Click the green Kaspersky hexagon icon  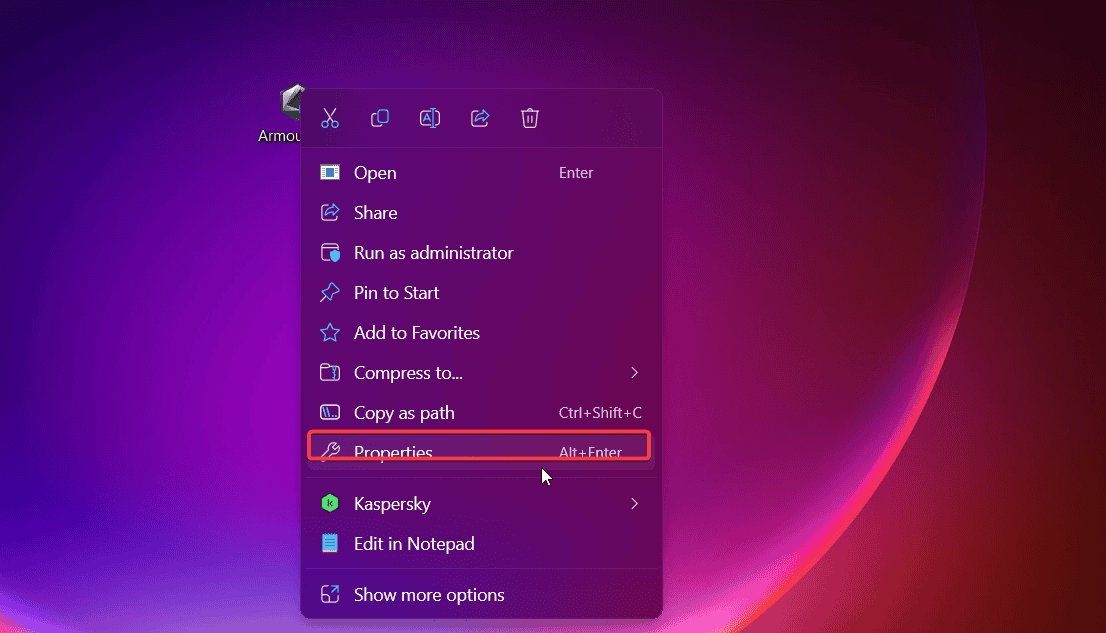point(329,503)
